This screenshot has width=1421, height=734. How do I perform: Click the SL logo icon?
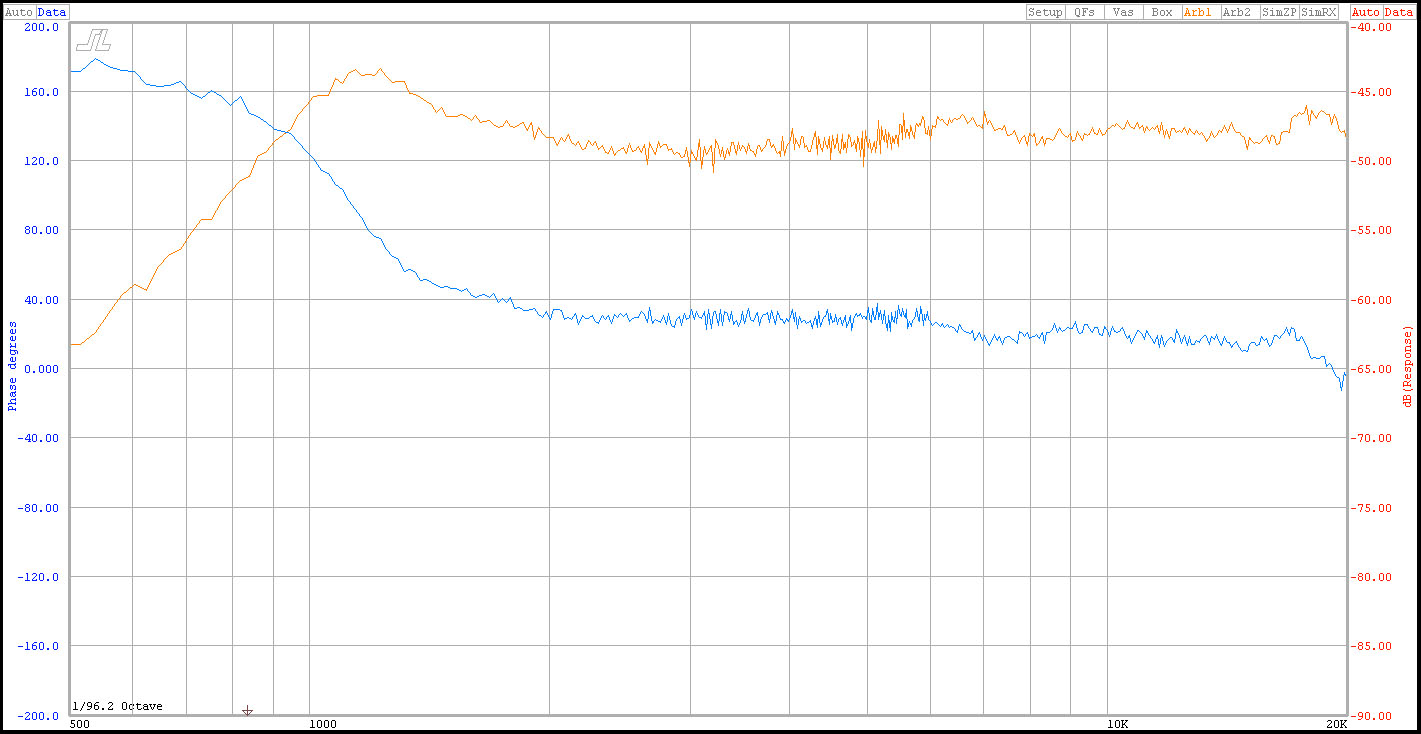[x=93, y=40]
